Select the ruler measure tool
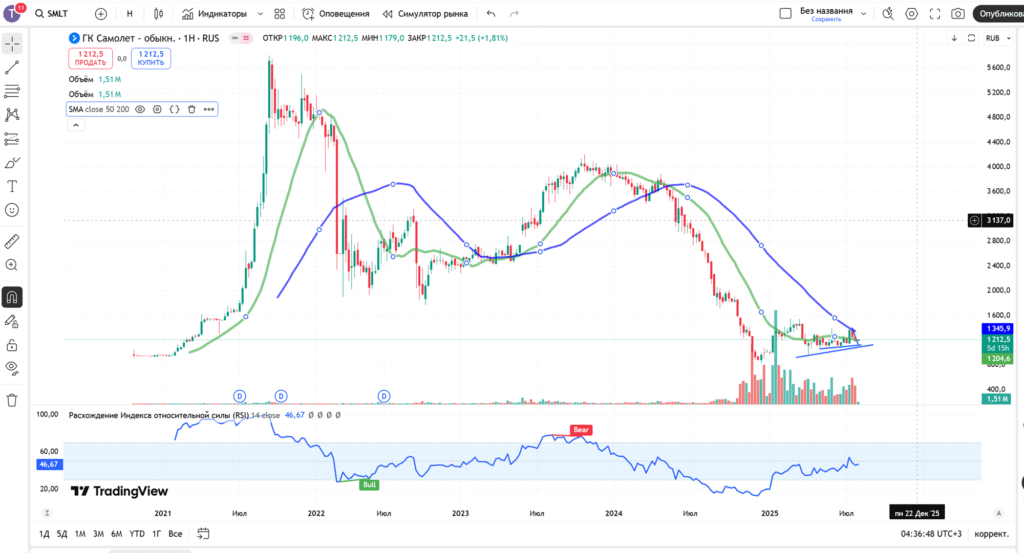This screenshot has width=1024, height=553. 12,242
